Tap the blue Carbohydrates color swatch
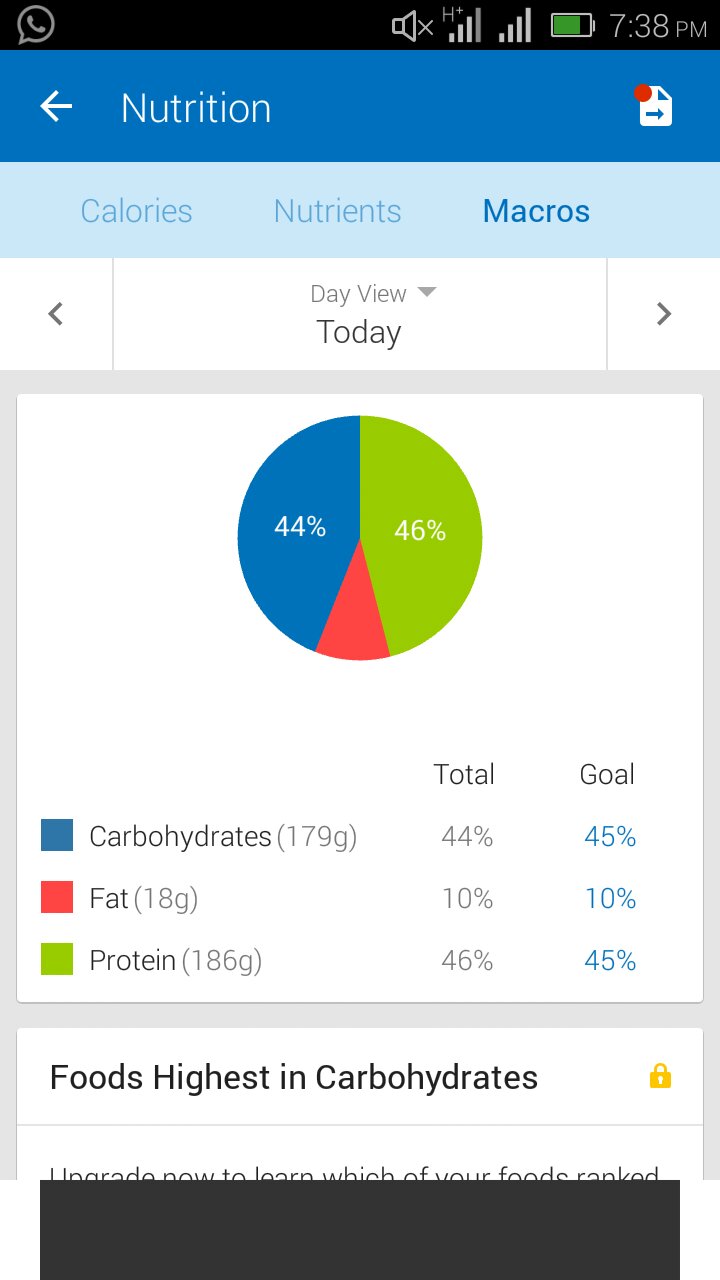The height and width of the screenshot is (1280, 720). pyautogui.click(x=57, y=835)
